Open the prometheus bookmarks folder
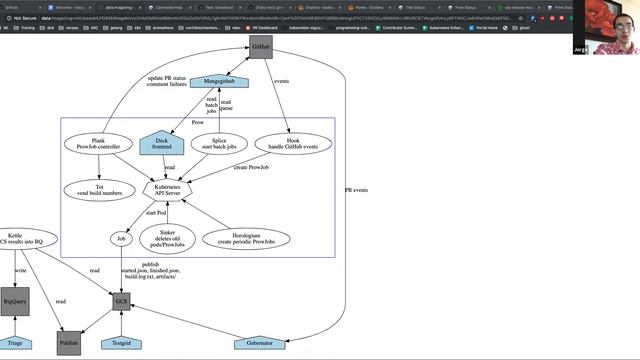 click(x=160, y=28)
